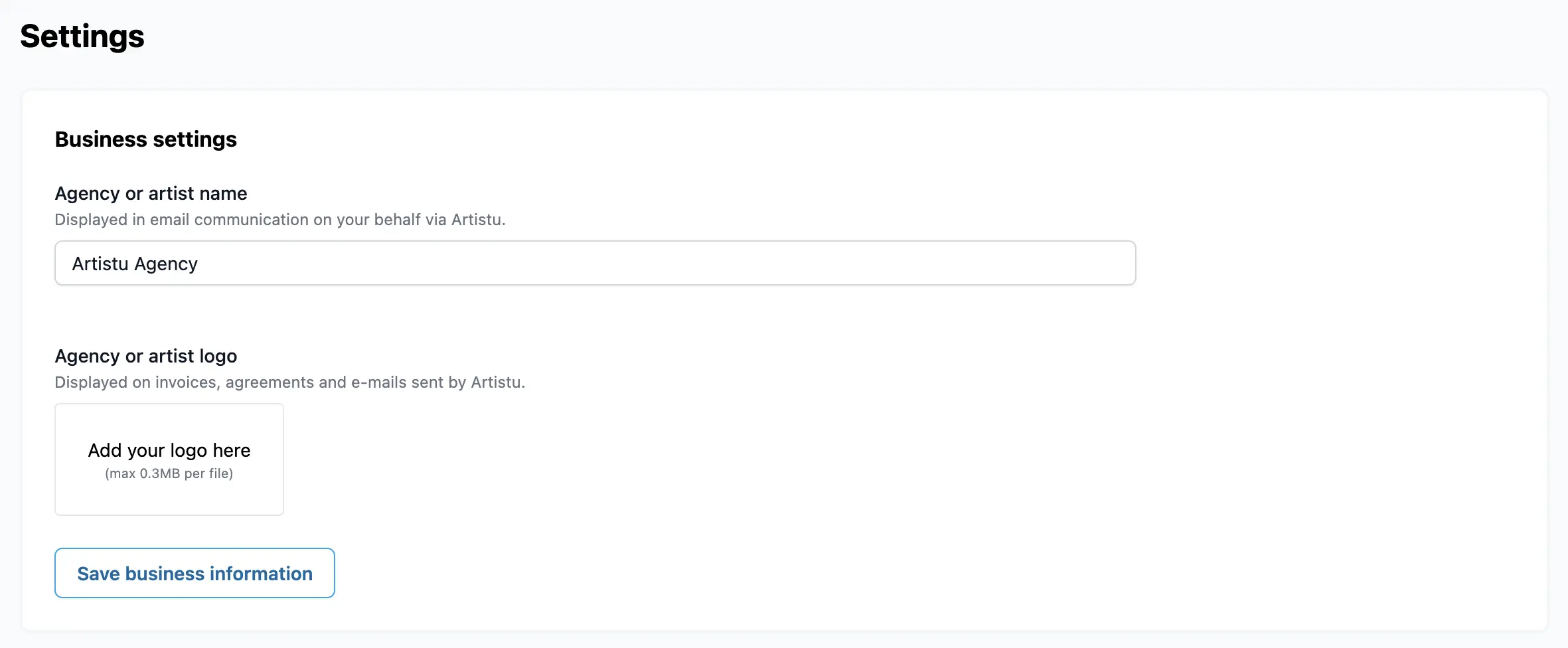
Task: Click the Save business information button
Action: tap(195, 573)
